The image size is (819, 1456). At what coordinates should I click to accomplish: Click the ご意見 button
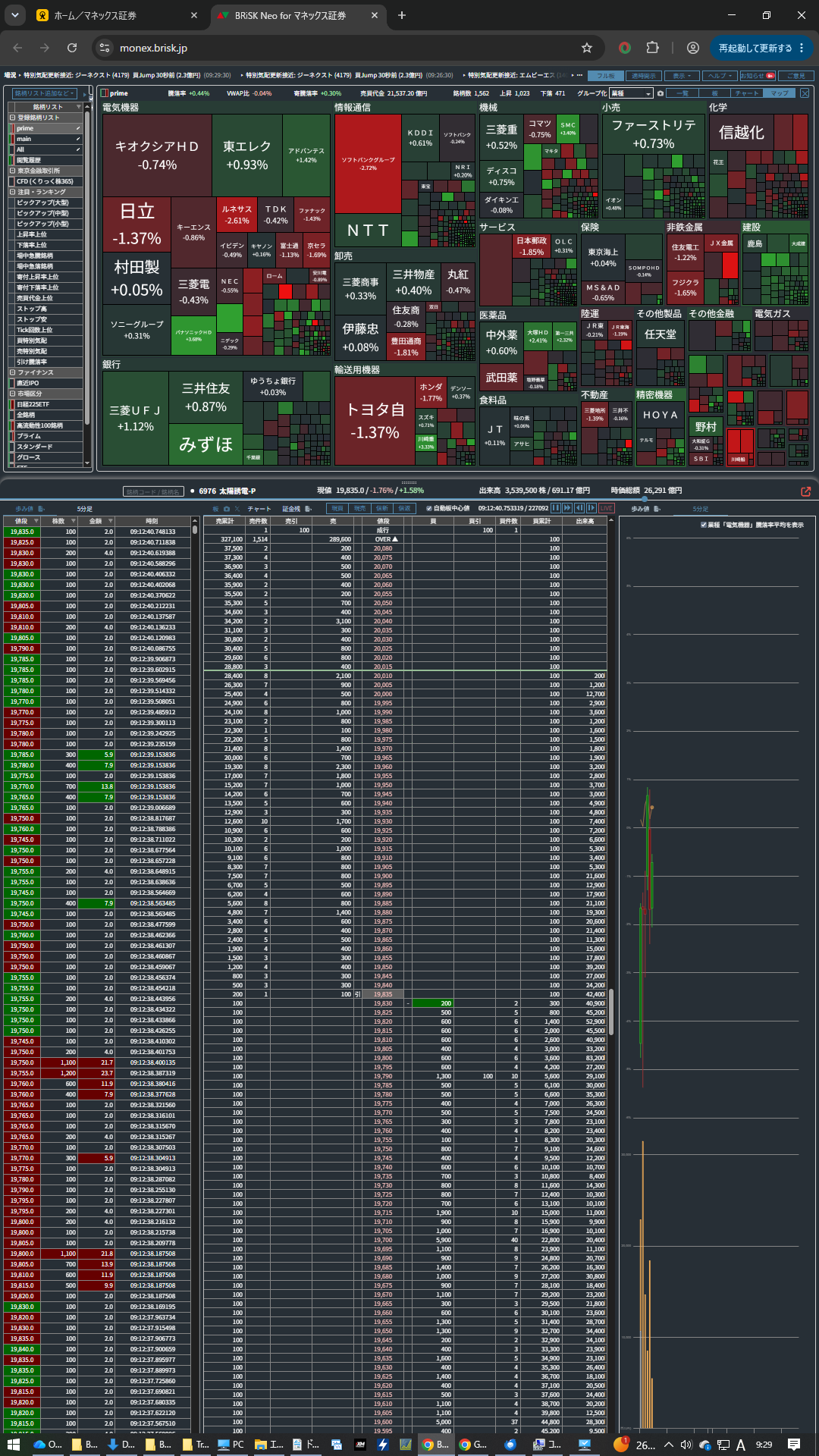click(795, 76)
